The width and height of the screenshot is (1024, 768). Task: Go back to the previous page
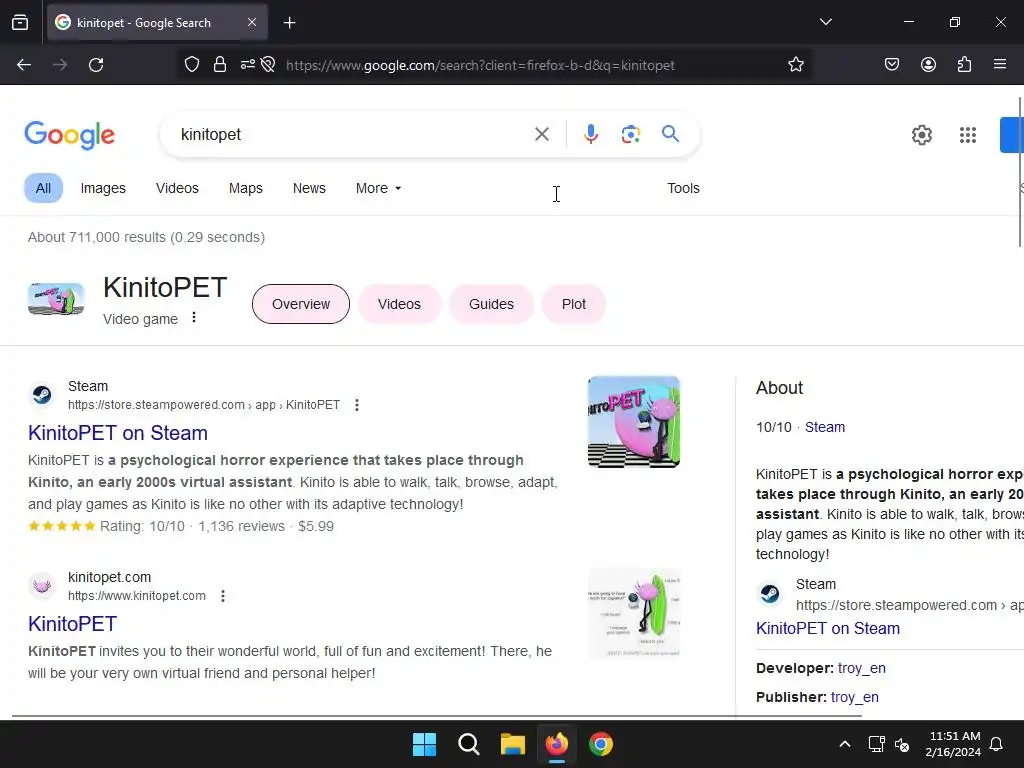tap(24, 65)
